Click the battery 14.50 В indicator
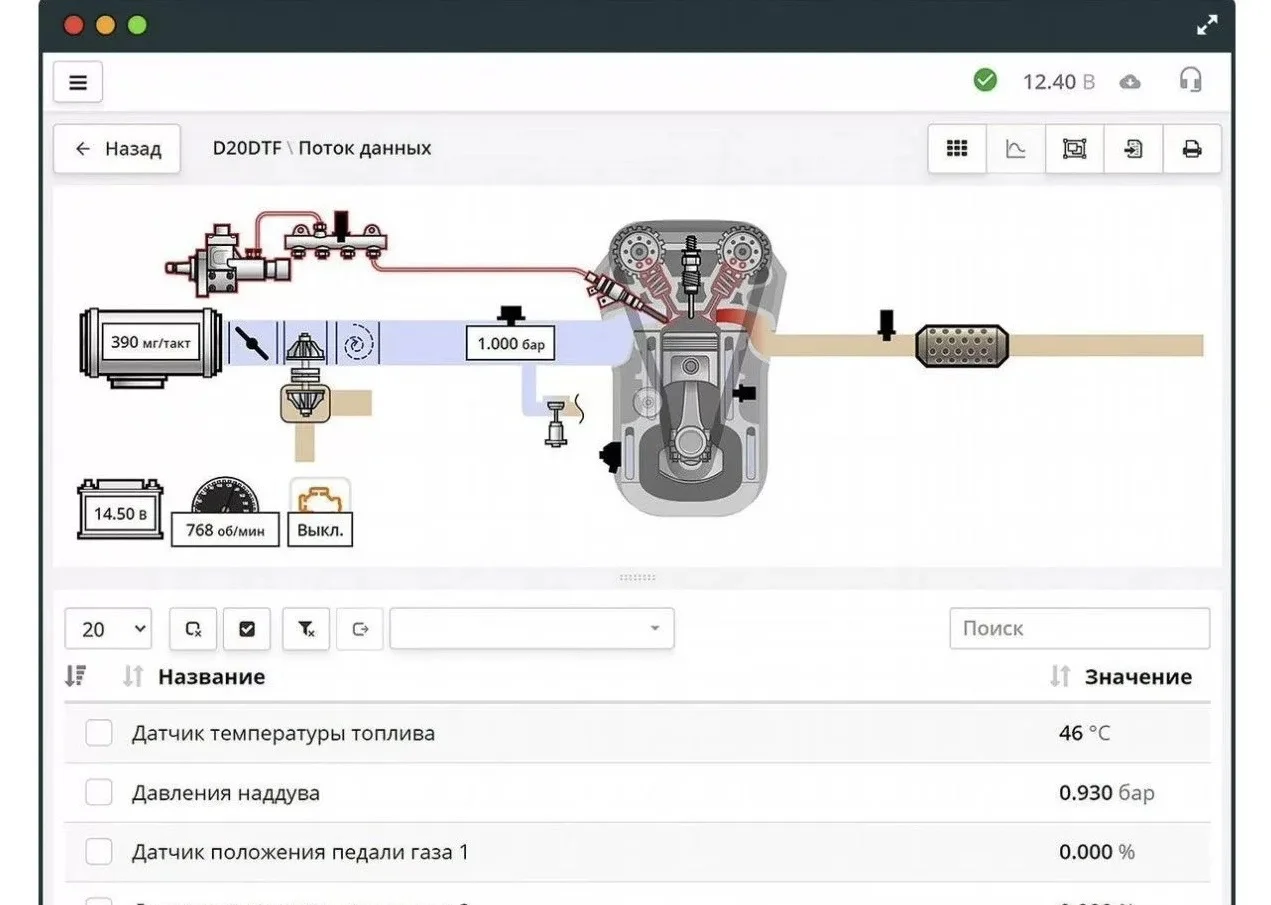This screenshot has height=905, width=1271. (121, 509)
